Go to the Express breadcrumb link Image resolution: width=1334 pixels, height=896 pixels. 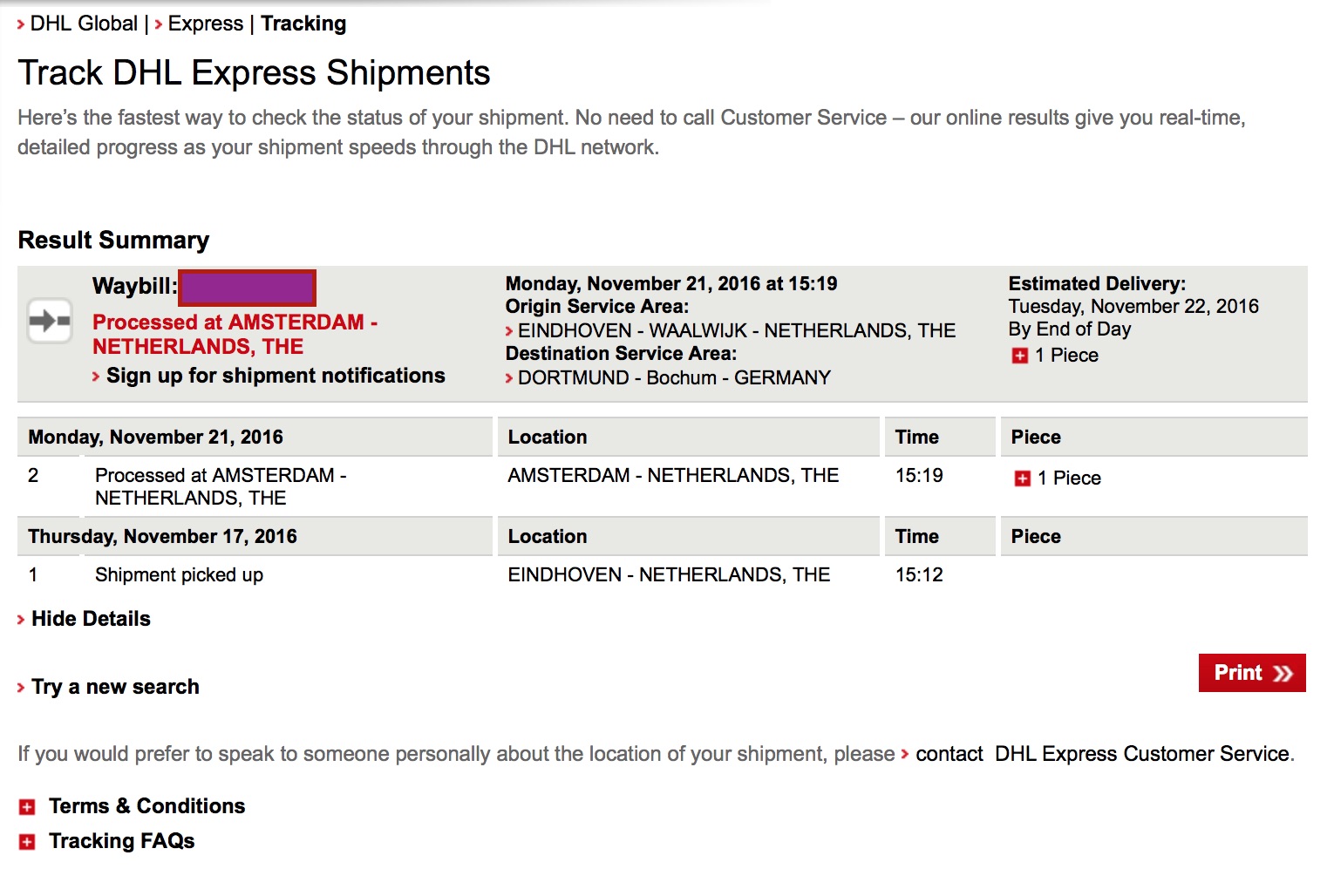pyautogui.click(x=206, y=24)
